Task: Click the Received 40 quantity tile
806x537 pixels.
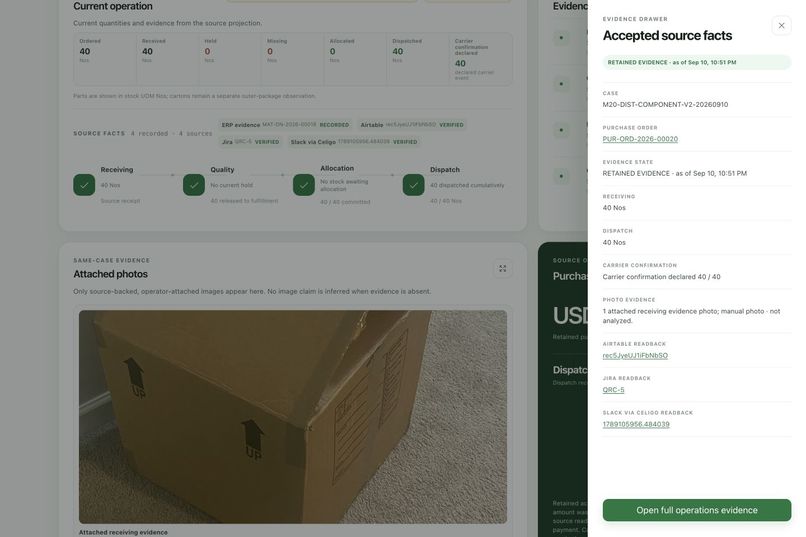Action: [168, 58]
